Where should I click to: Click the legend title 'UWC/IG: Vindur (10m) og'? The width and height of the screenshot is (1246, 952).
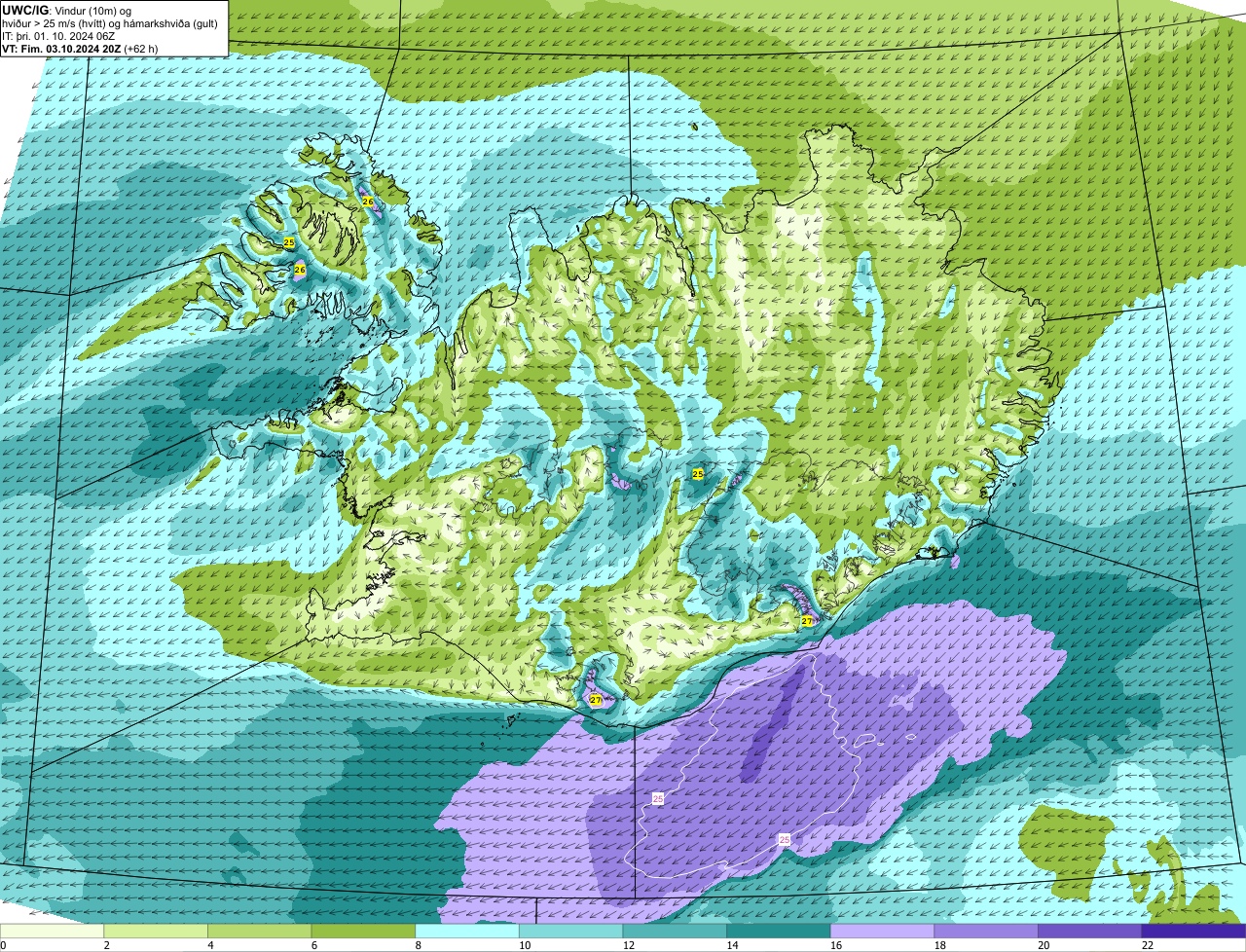(x=66, y=10)
